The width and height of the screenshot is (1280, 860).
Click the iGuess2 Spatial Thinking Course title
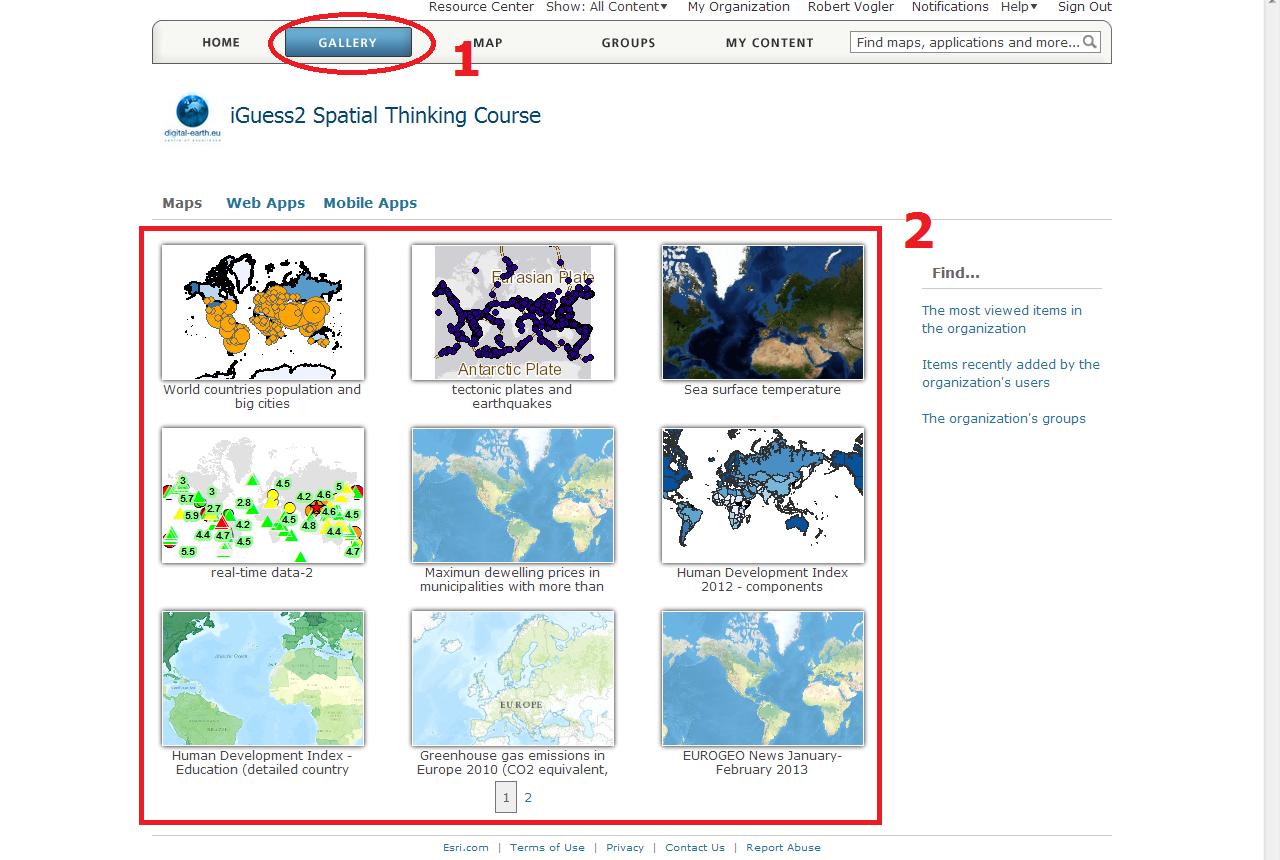coord(385,116)
